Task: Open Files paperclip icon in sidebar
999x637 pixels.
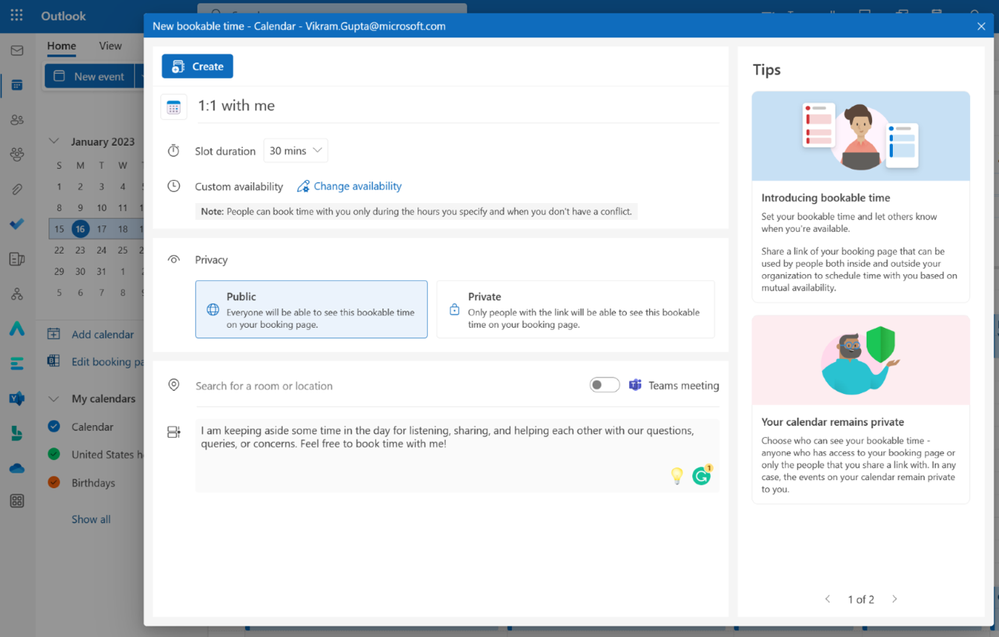Action: pos(17,189)
